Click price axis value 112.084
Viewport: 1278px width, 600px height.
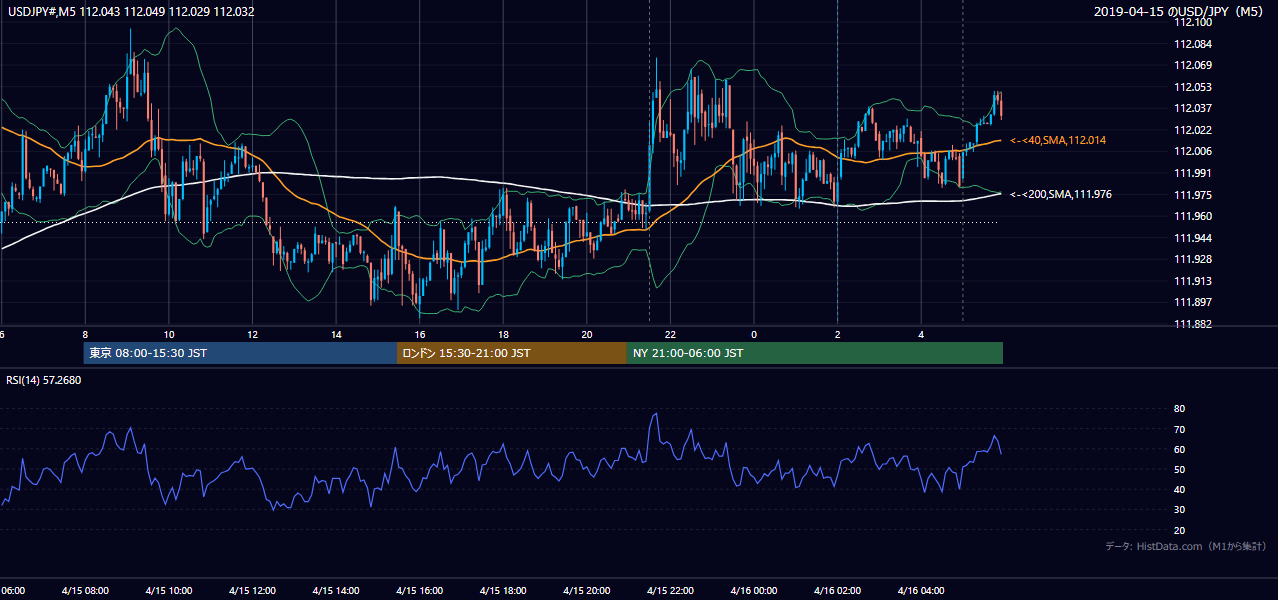point(1194,44)
